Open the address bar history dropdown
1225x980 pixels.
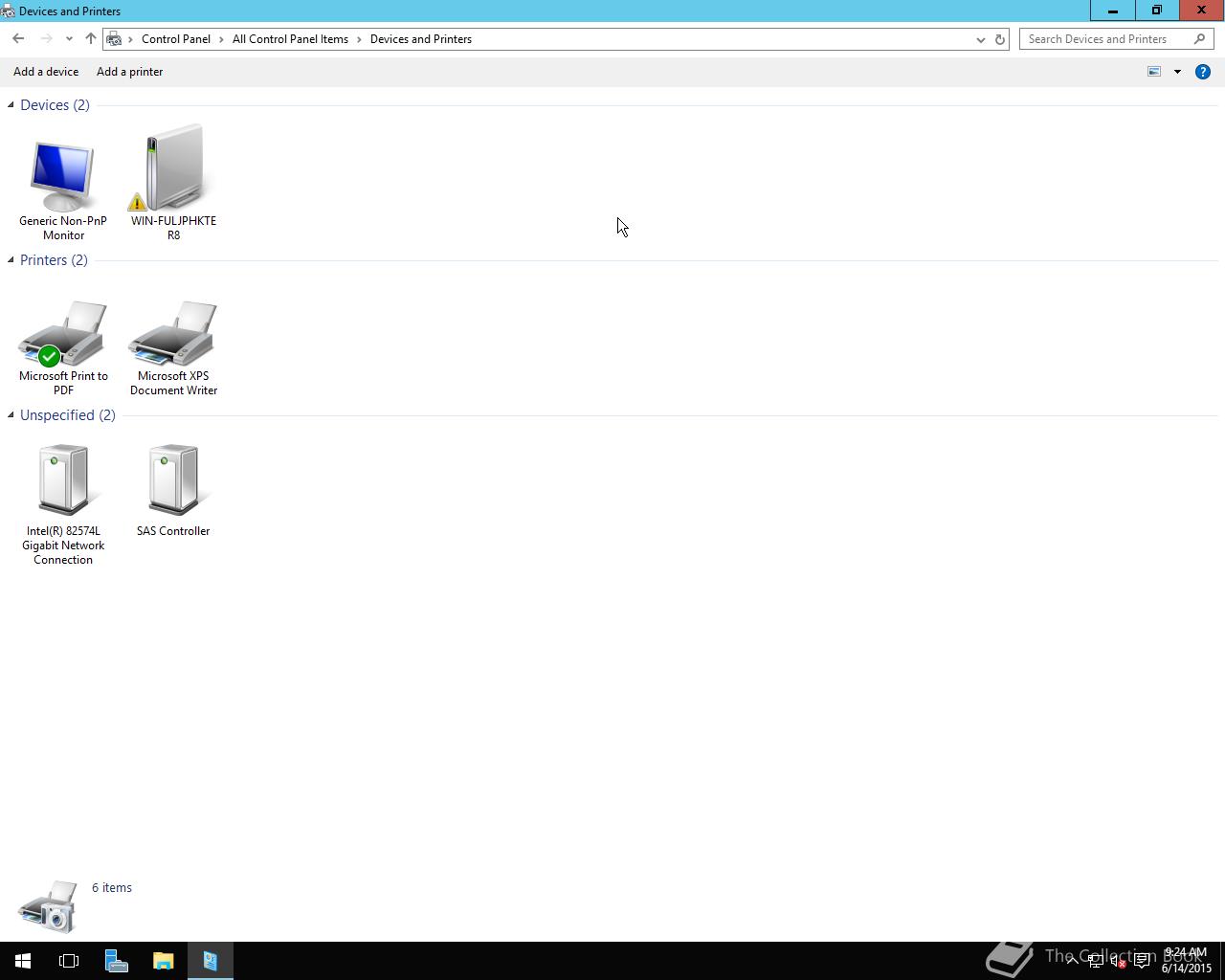(x=980, y=39)
